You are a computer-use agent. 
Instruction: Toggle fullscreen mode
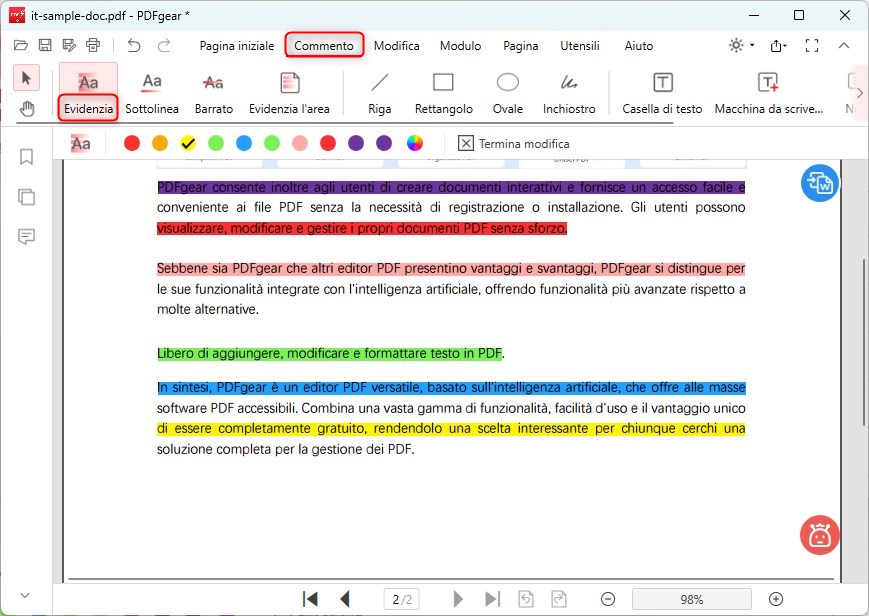812,45
